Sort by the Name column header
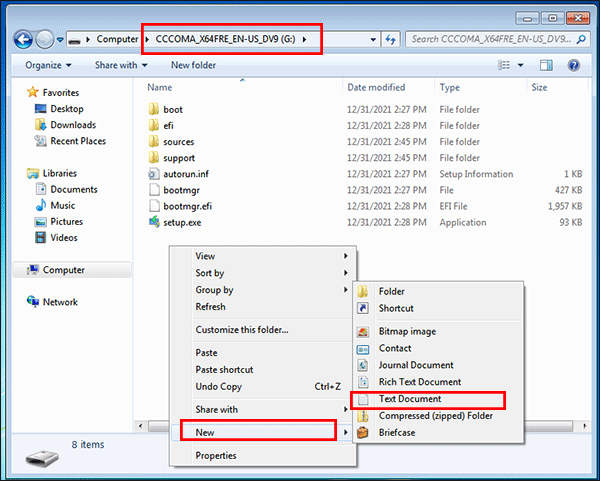600x481 pixels. [160, 87]
